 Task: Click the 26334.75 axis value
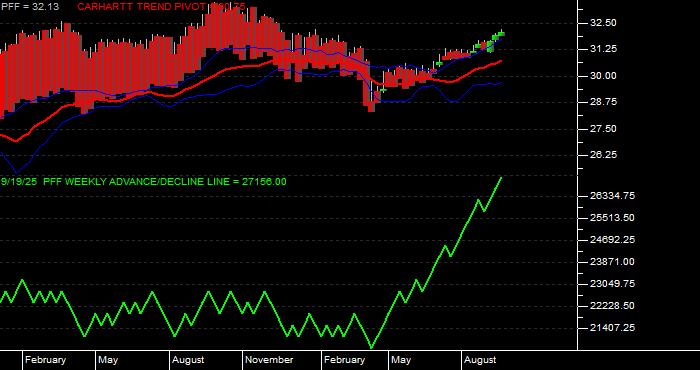click(x=612, y=196)
